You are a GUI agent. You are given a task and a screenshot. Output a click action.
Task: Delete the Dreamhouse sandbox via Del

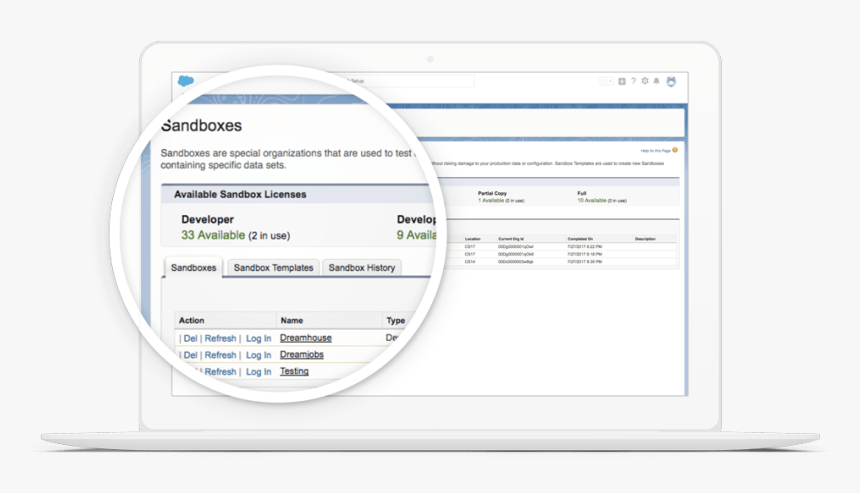coord(190,338)
